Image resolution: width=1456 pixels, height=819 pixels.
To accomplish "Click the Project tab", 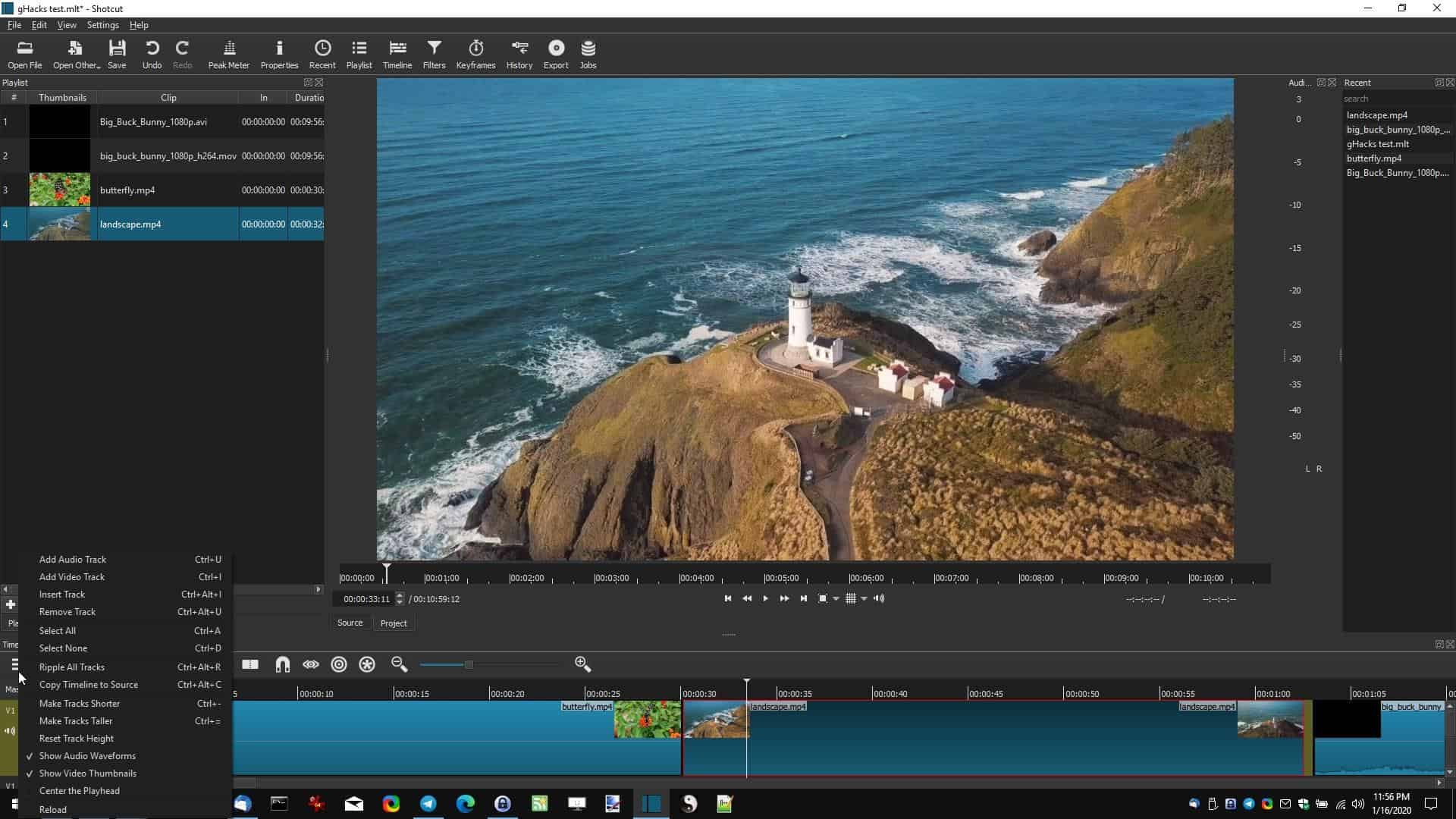I will pyautogui.click(x=394, y=622).
